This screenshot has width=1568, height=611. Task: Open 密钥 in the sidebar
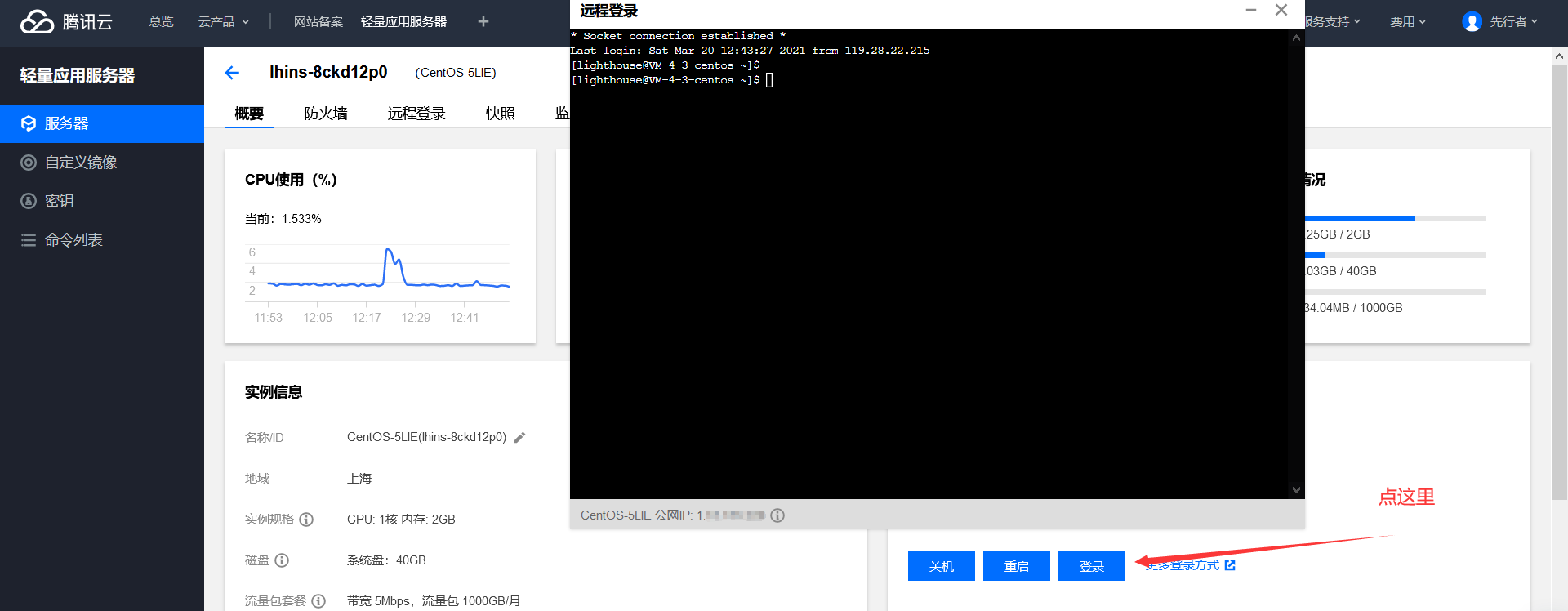click(102, 201)
